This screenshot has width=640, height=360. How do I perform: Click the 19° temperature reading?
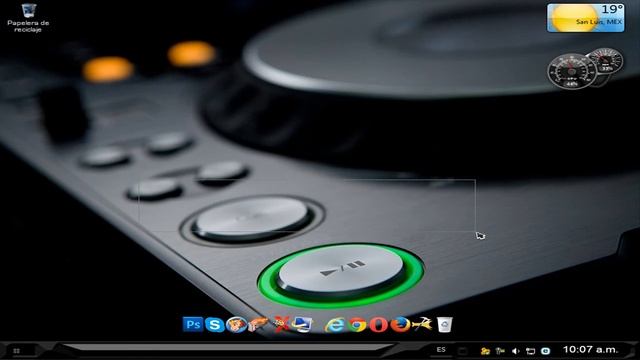[611, 9]
